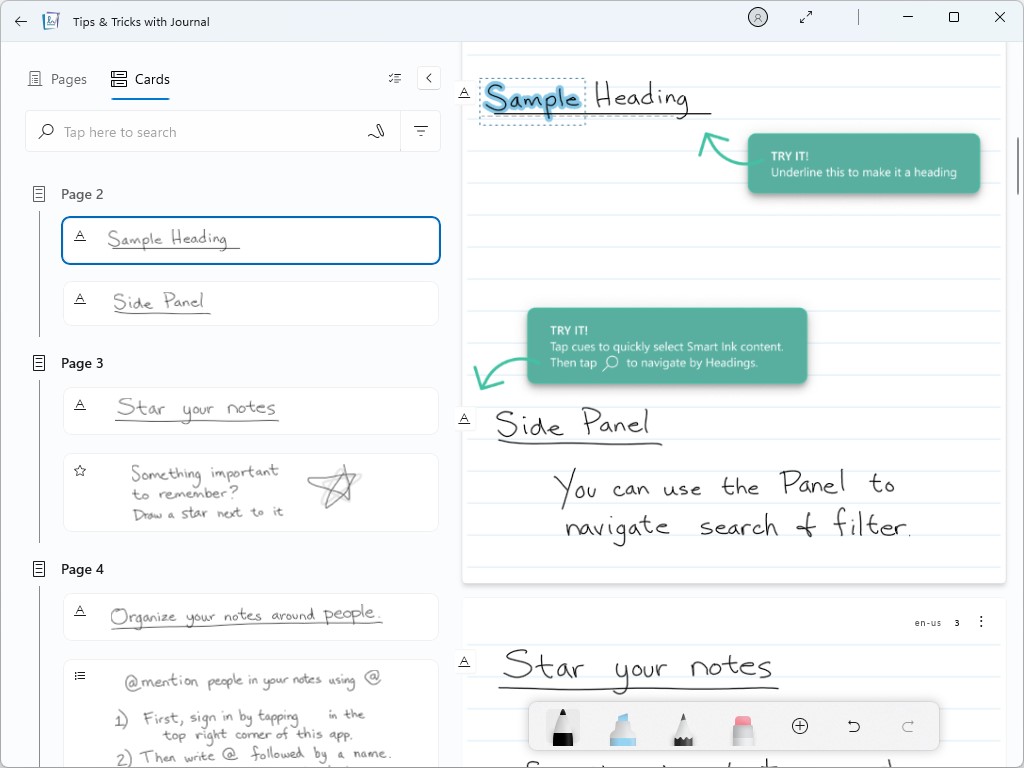The height and width of the screenshot is (768, 1024).
Task: Click the heading icon on the Sample Heading card
Action: 80,236
